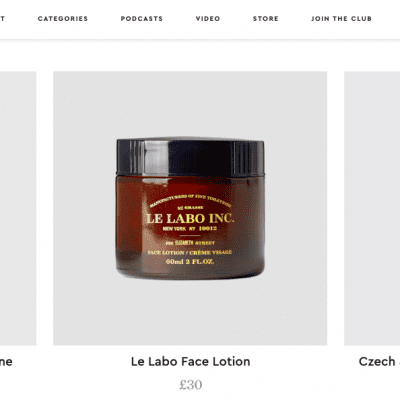Click the Le Labo Face Lotion title
400x400 pixels.
click(x=190, y=361)
